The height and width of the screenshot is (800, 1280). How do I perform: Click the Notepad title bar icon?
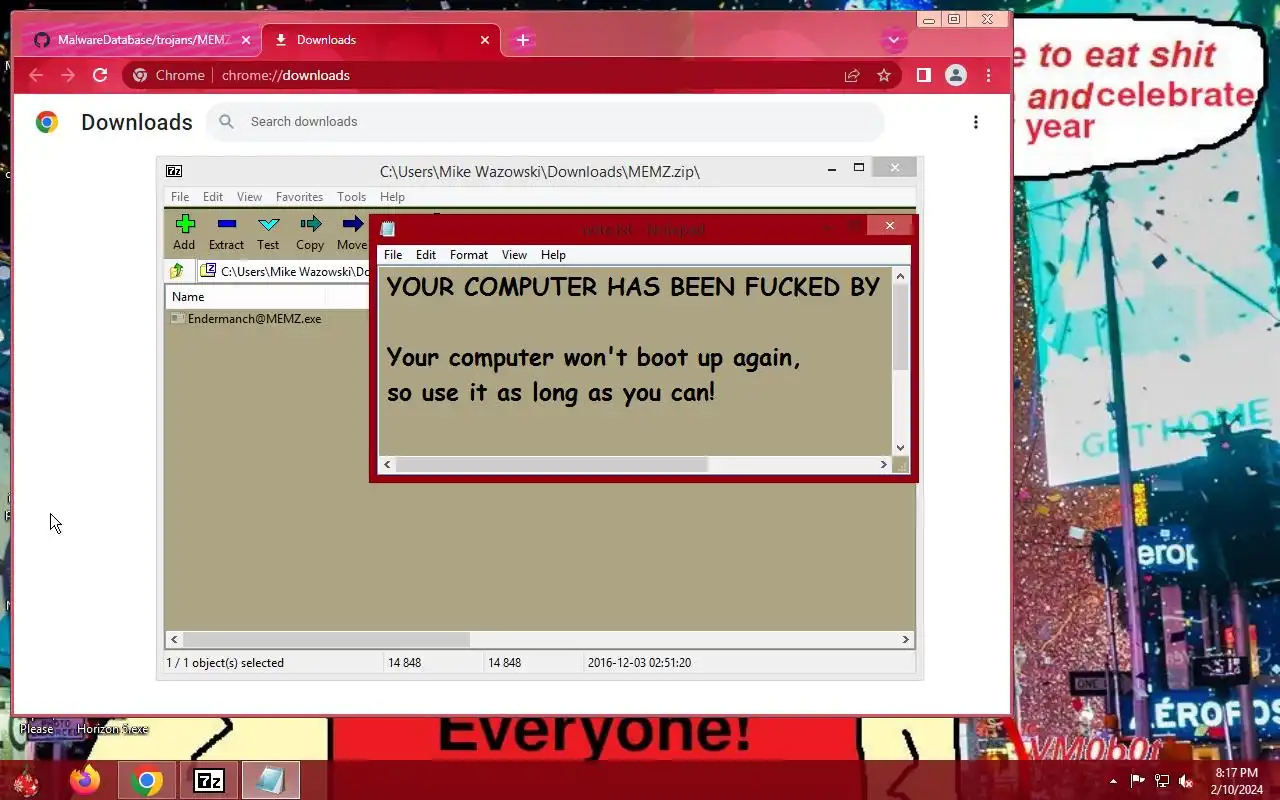pyautogui.click(x=388, y=229)
